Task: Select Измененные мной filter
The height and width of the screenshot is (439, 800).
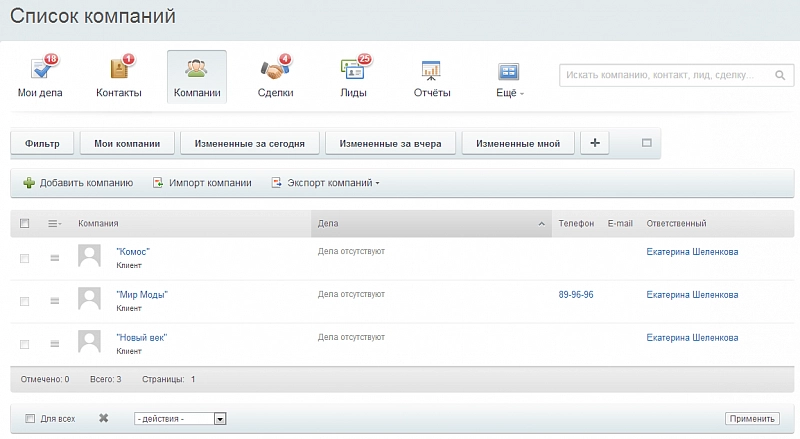Action: point(518,143)
